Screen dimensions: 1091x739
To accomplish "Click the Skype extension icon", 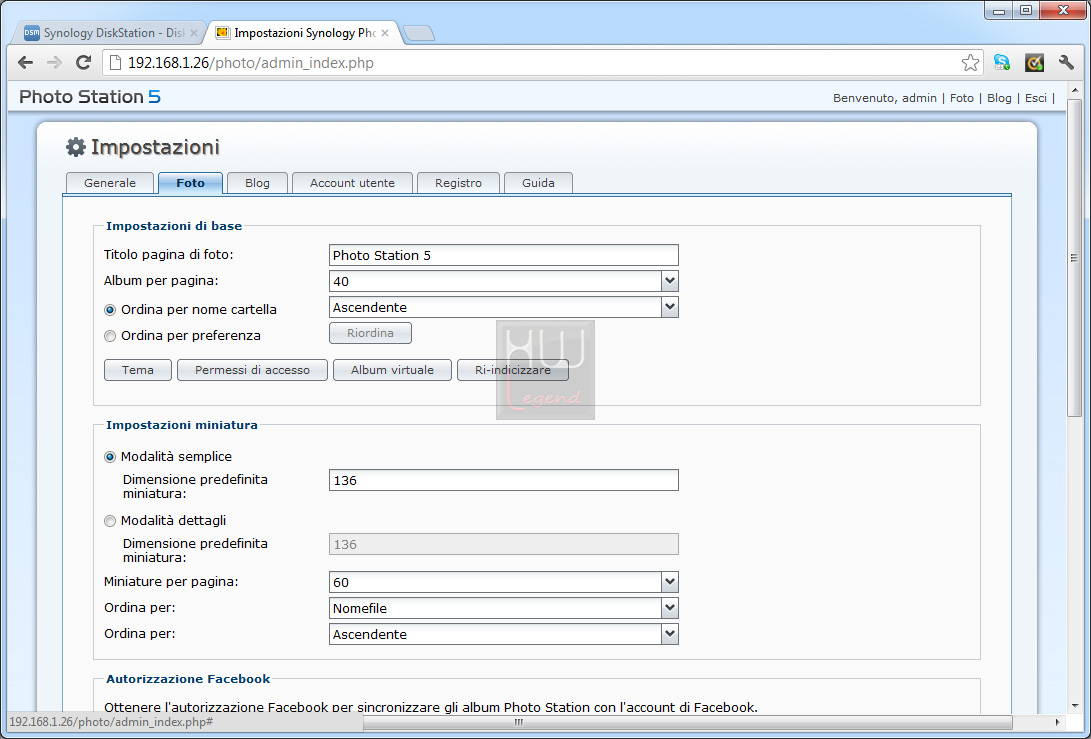I will pos(1001,63).
